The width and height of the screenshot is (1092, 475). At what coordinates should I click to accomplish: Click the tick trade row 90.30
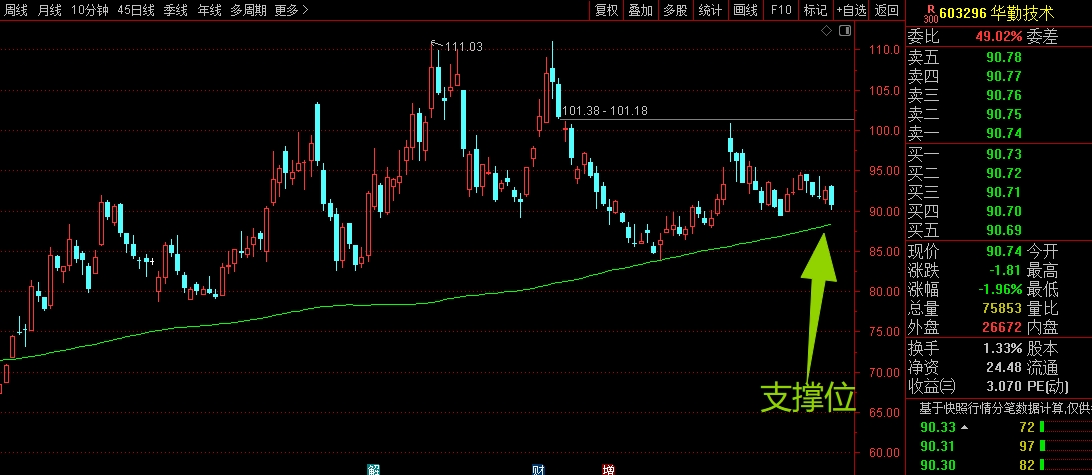pyautogui.click(x=999, y=465)
